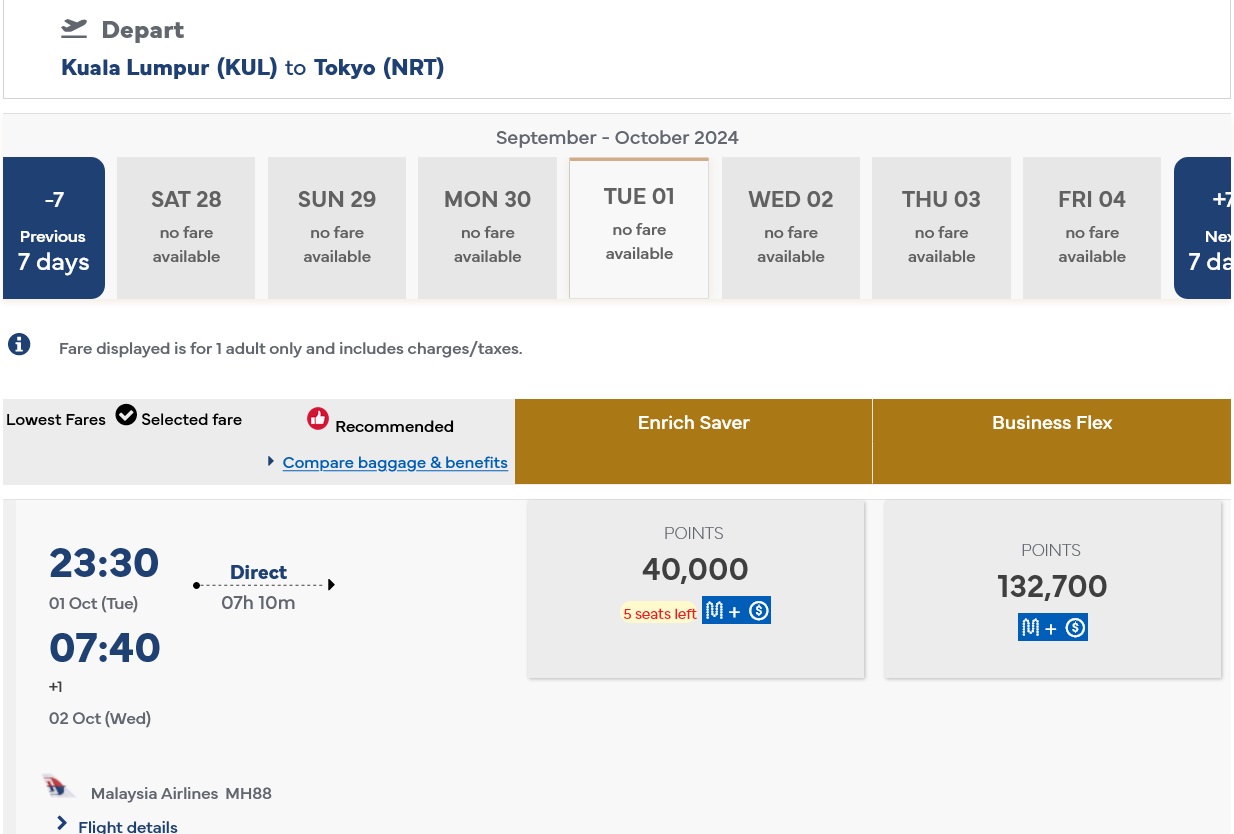1234x834 pixels.
Task: Choose the MON 30 date tab
Action: click(x=487, y=228)
